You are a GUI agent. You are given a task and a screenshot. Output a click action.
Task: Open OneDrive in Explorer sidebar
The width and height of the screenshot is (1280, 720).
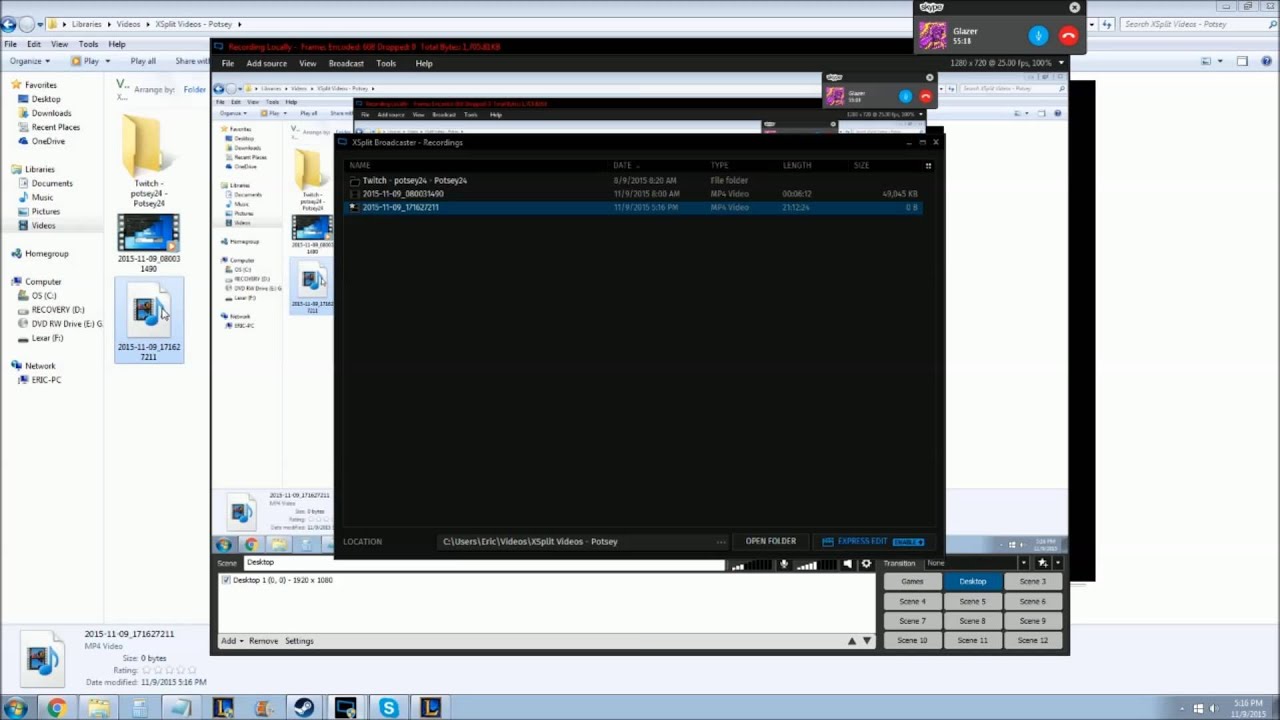click(48, 141)
